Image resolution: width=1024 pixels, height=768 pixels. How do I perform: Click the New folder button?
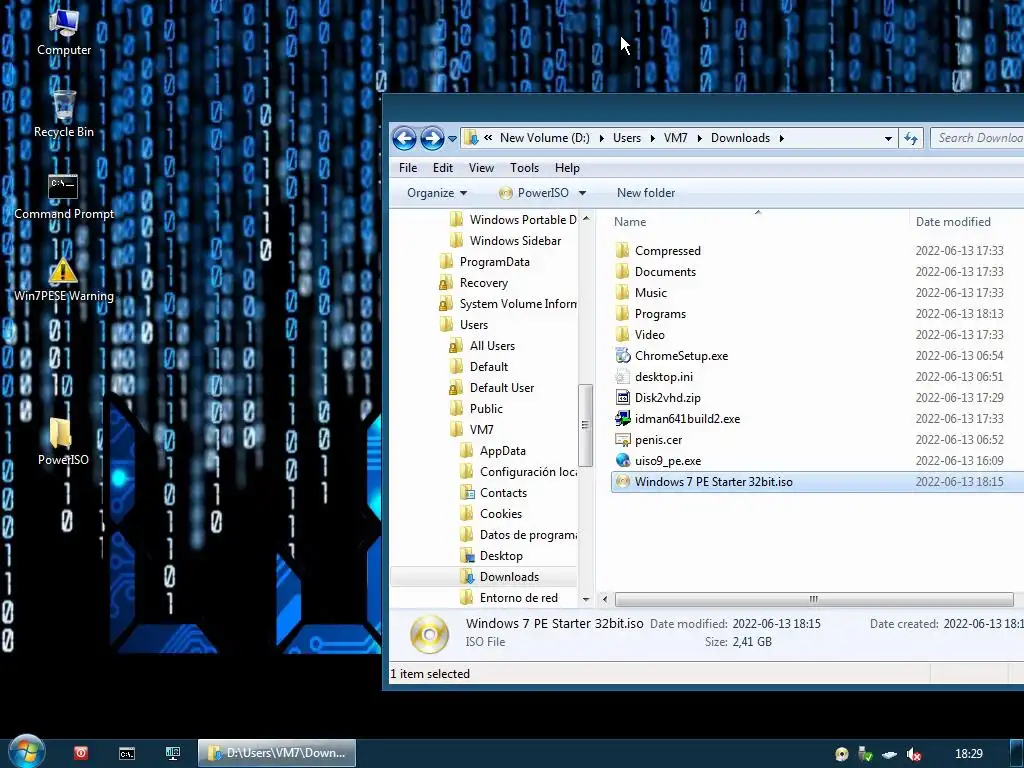point(646,193)
